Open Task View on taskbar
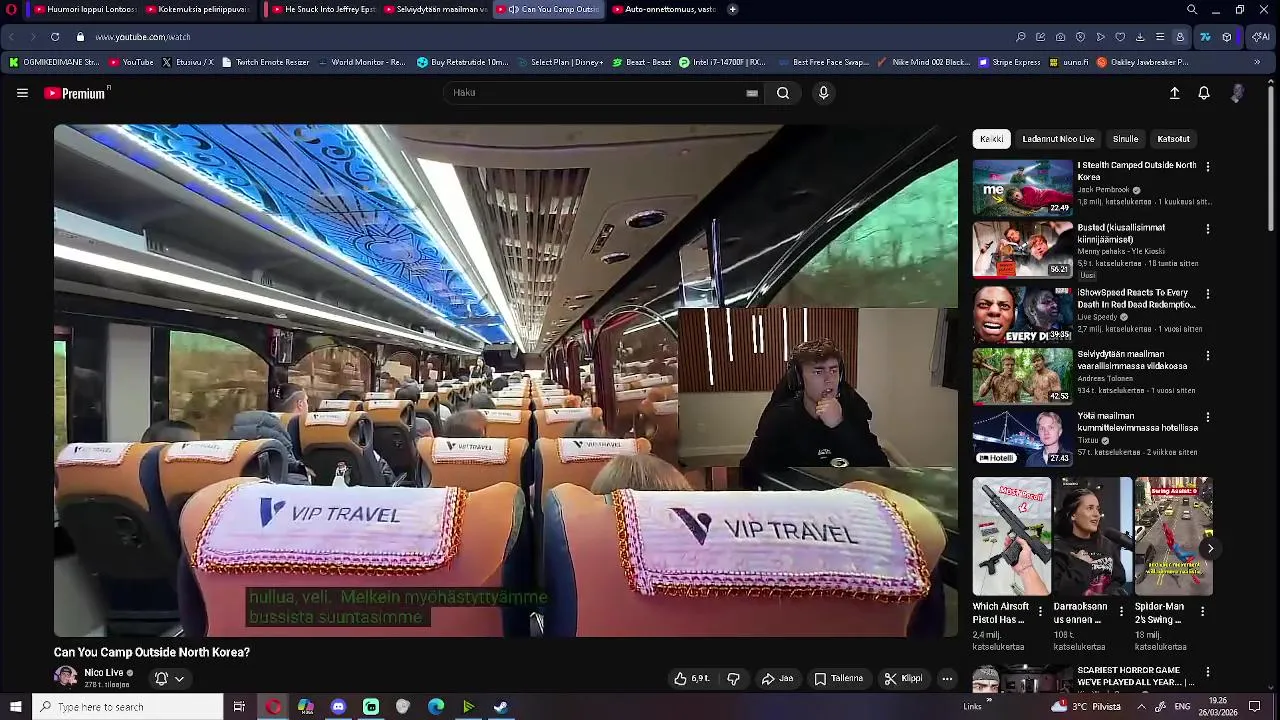1280x720 pixels. tap(239, 707)
